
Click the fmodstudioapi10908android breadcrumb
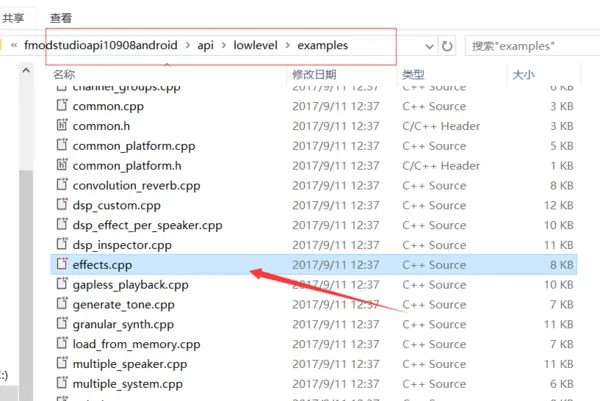pyautogui.click(x=101, y=45)
